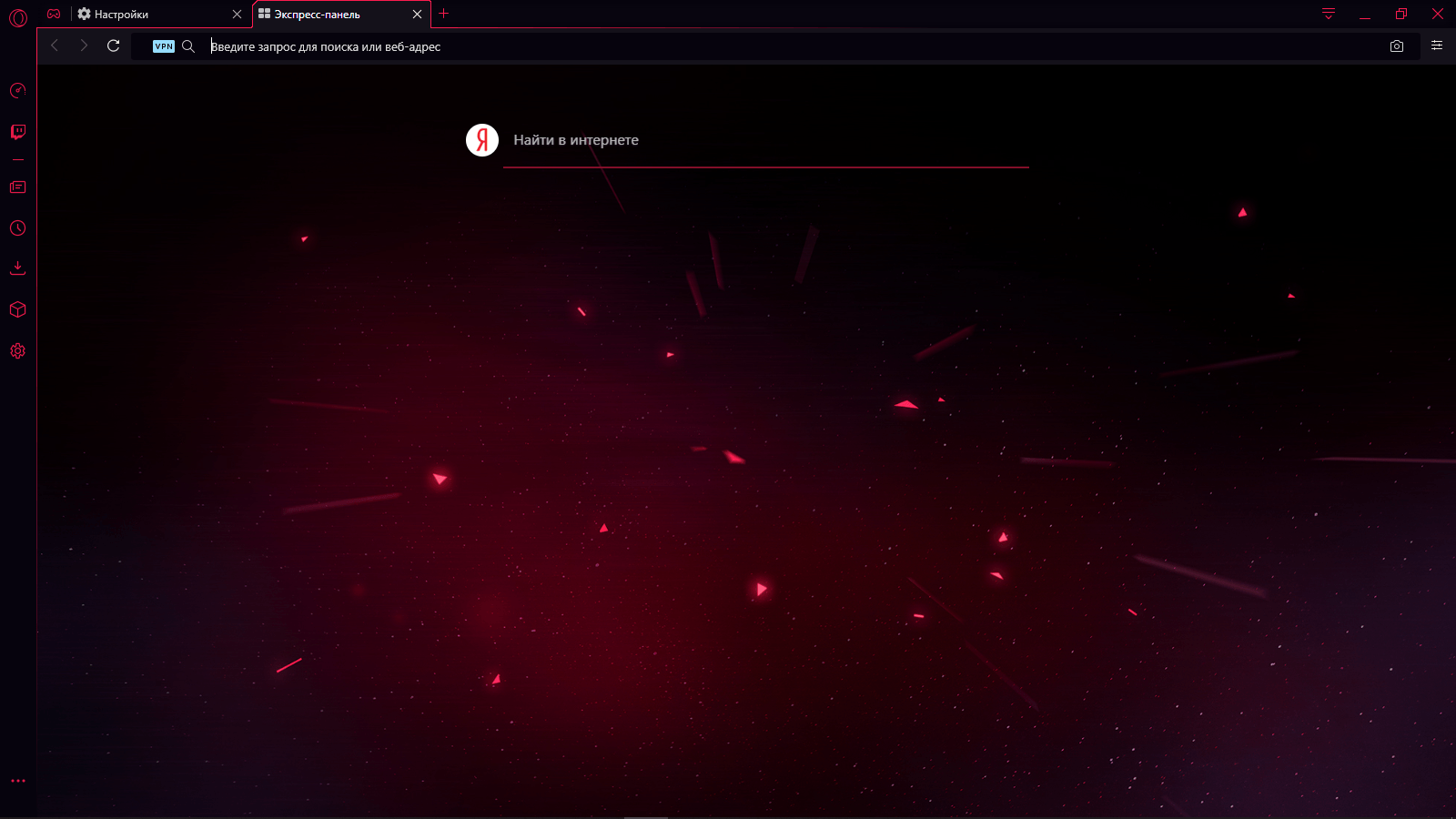Viewport: 1456px width, 819px height.
Task: Minimize the browser window
Action: (1365, 15)
